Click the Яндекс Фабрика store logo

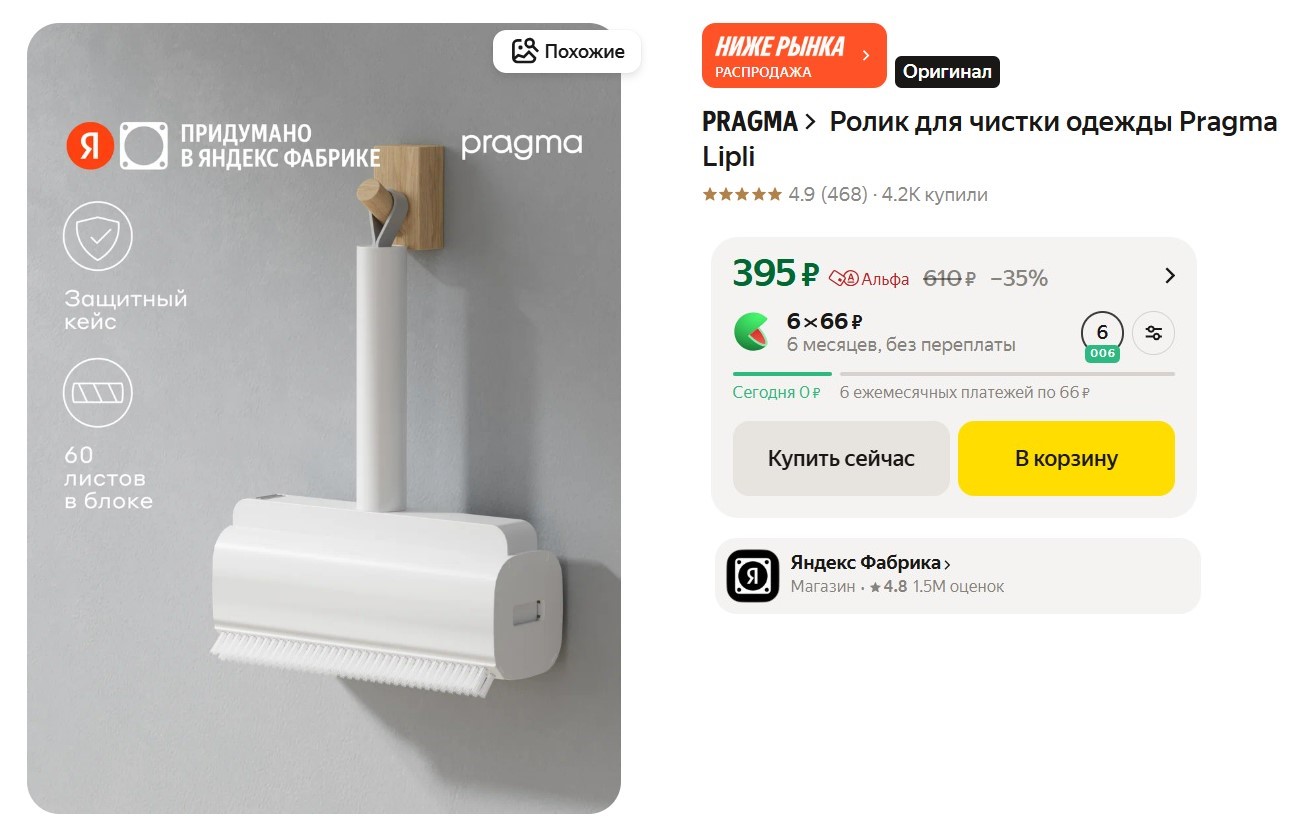[x=752, y=576]
